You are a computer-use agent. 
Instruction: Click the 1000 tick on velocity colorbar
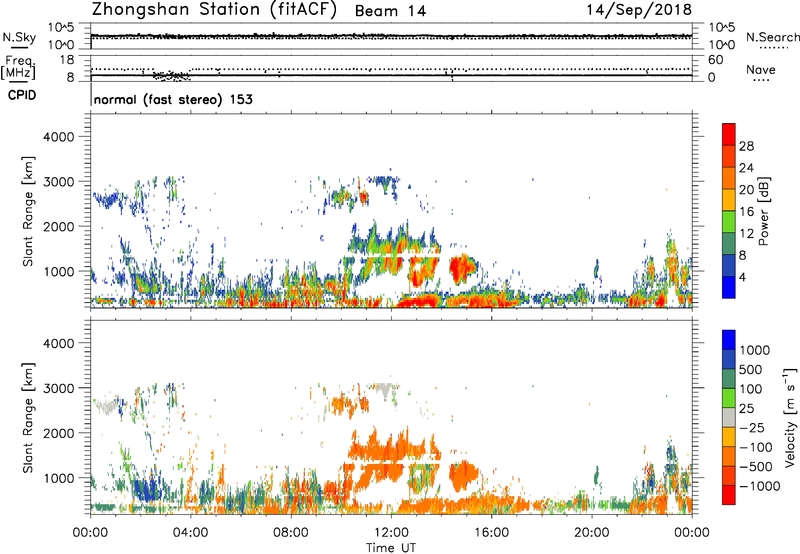click(x=755, y=350)
